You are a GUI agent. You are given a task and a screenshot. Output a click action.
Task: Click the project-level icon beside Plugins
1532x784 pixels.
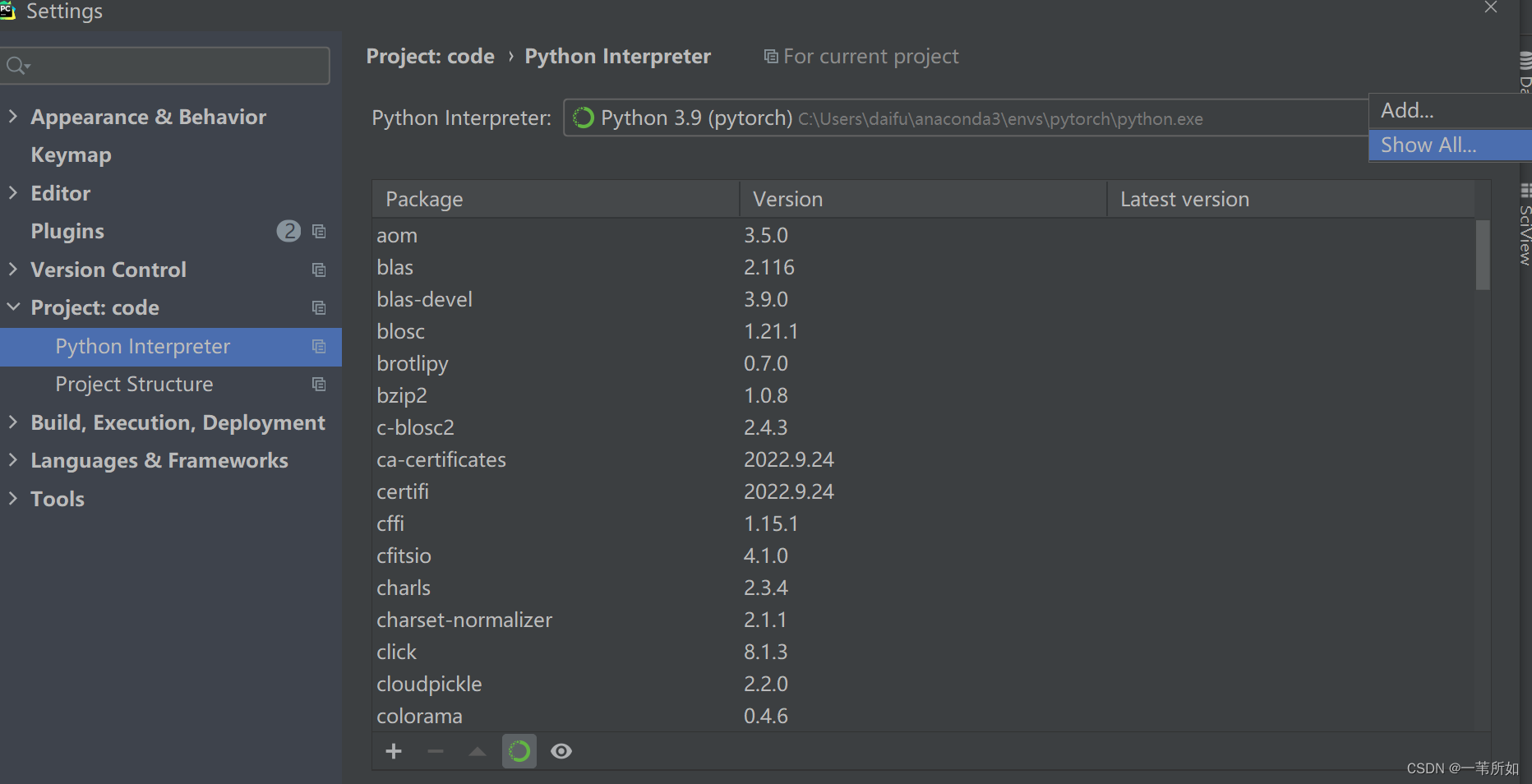319,232
